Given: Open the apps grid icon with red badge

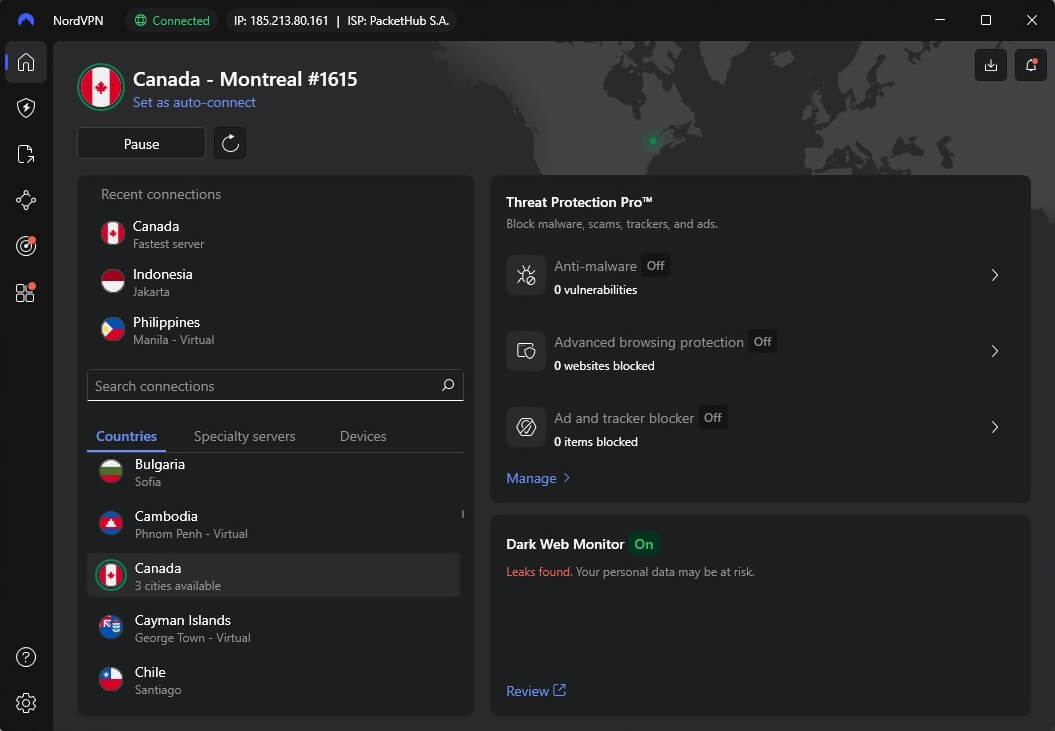Looking at the screenshot, I should click(25, 293).
